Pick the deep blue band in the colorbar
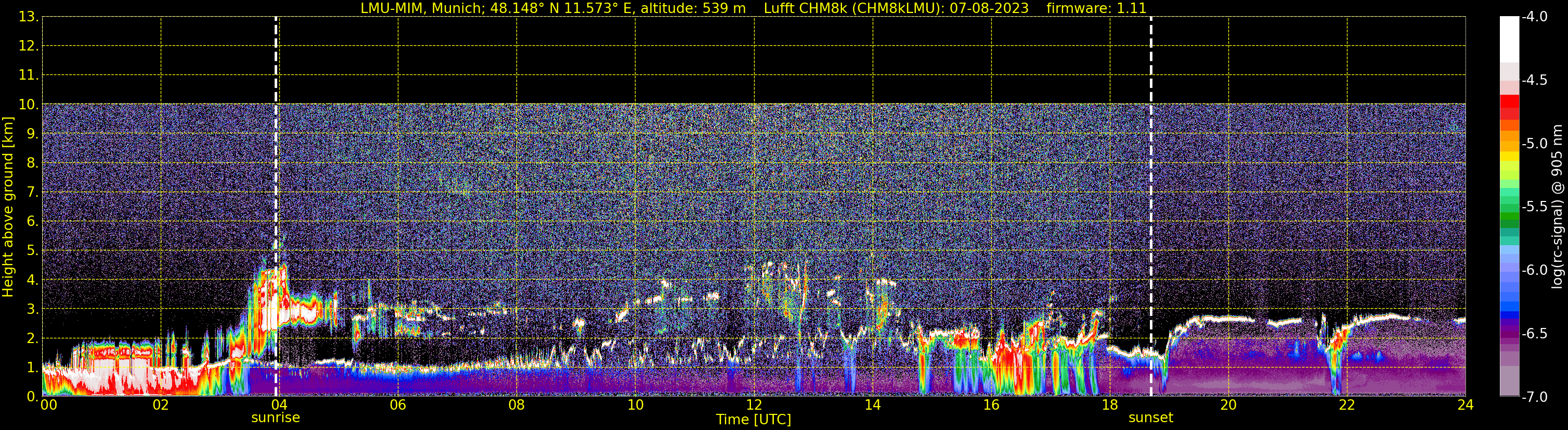 pos(1510,315)
